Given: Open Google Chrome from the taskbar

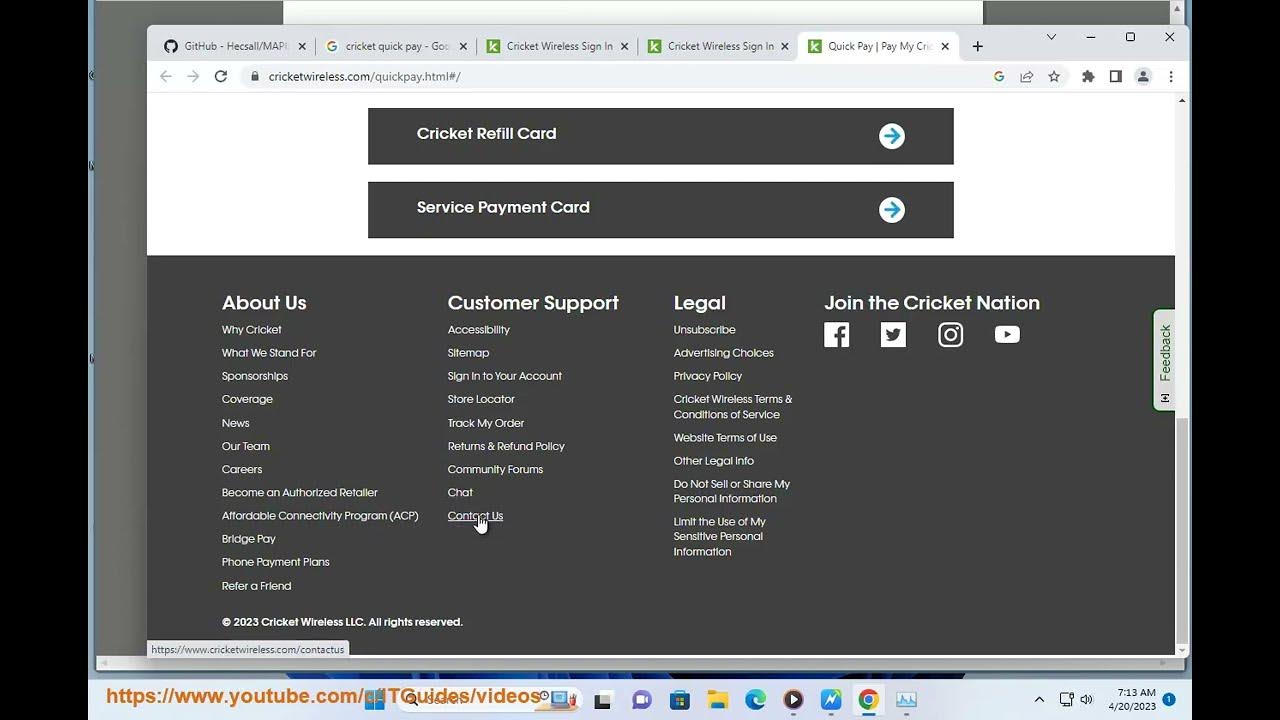Looking at the screenshot, I should coord(868,700).
